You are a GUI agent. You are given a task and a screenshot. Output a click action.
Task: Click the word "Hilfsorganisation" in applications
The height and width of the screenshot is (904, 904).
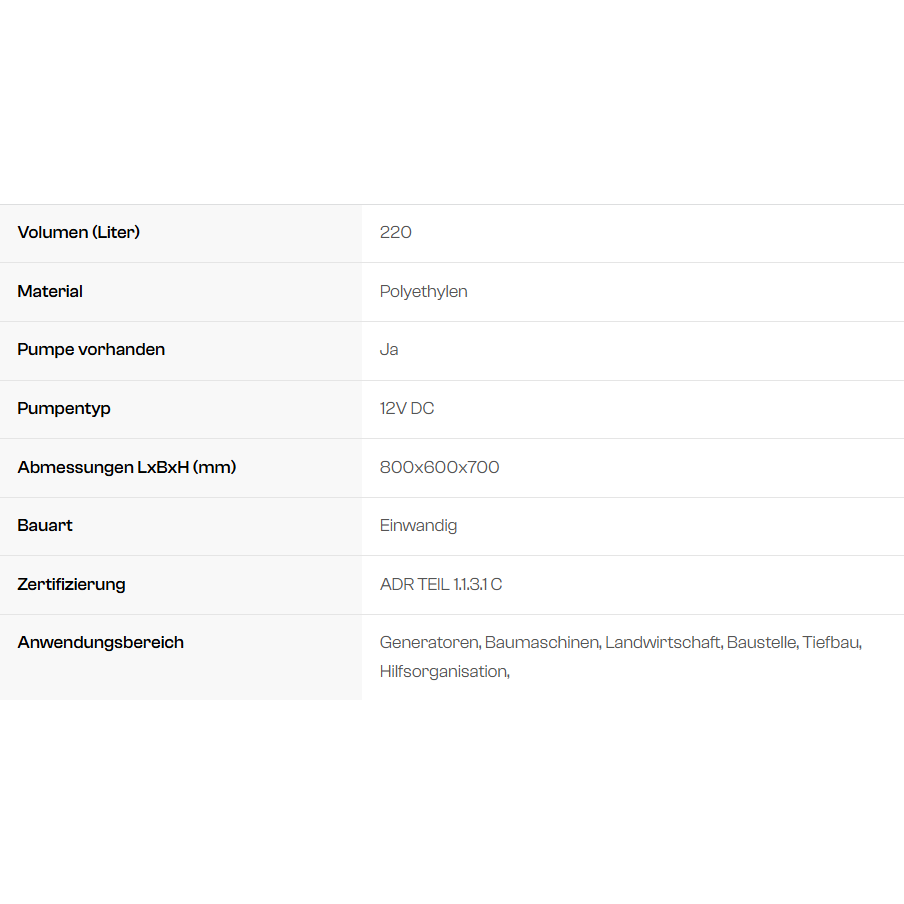pyautogui.click(x=443, y=671)
